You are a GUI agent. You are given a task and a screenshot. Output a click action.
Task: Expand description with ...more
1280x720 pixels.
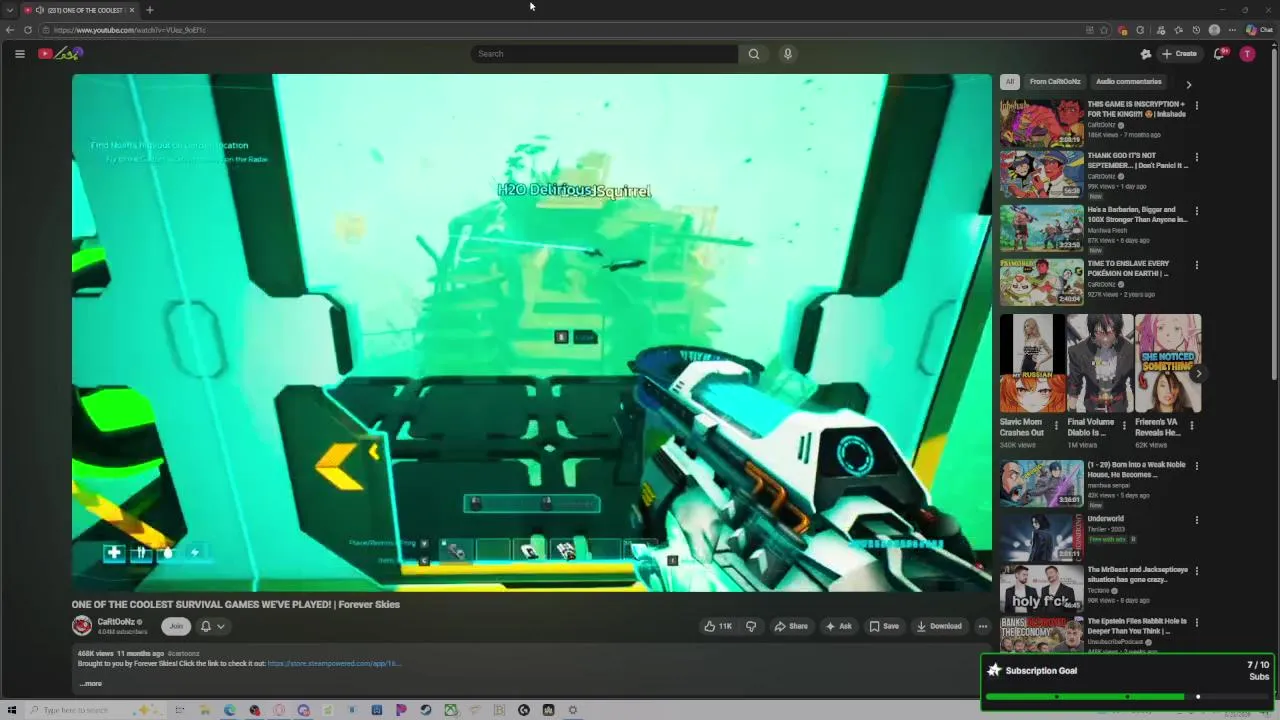[x=91, y=684]
